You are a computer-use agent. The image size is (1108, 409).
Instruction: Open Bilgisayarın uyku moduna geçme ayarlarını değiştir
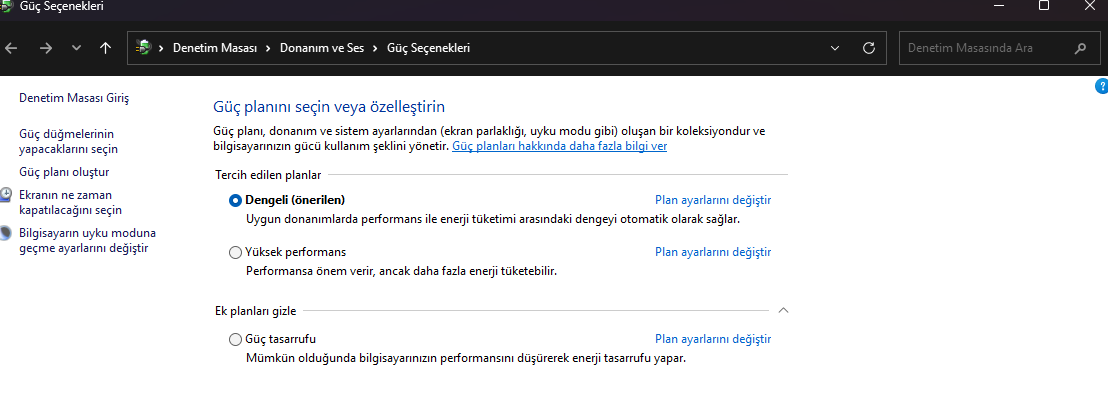pos(88,240)
